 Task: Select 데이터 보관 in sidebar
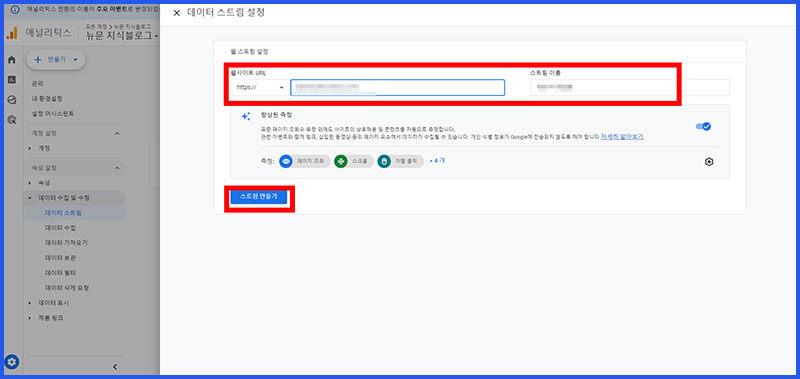(60, 258)
